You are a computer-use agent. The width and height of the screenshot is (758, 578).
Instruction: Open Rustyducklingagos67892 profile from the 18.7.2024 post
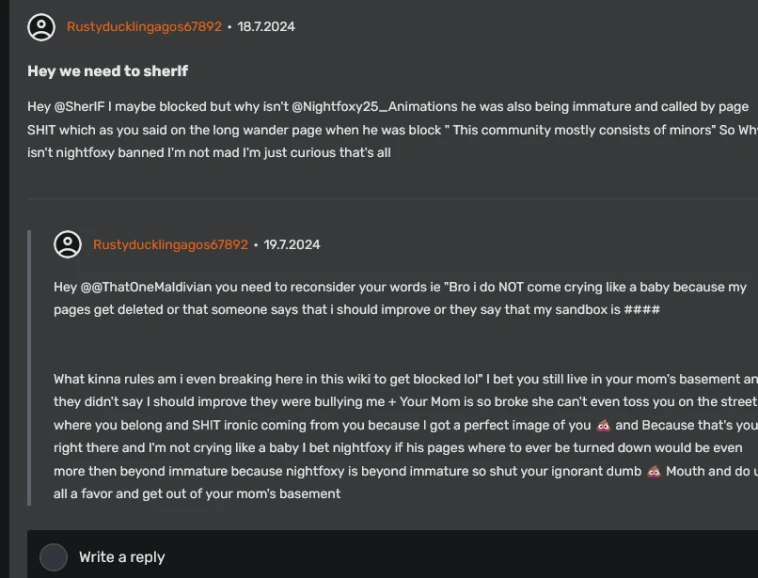pyautogui.click(x=144, y=27)
